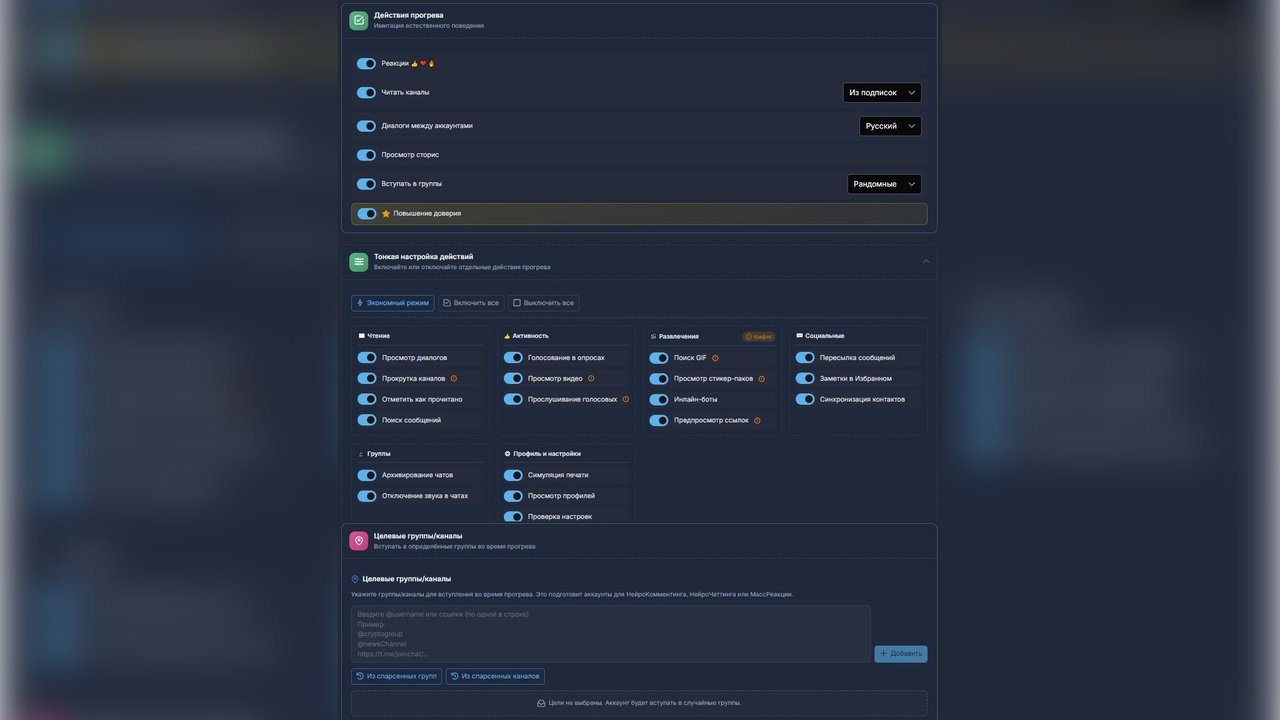Image resolution: width=1280 pixels, height=720 pixels.
Task: Toggle the Отметить как прочитано switch
Action: point(367,399)
